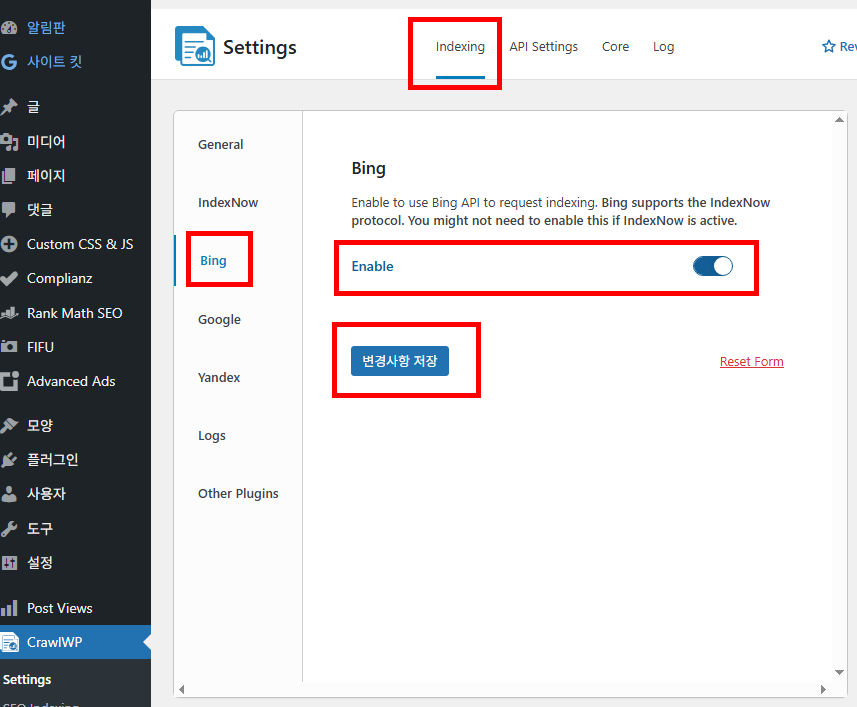Click the review star icon

point(829,46)
